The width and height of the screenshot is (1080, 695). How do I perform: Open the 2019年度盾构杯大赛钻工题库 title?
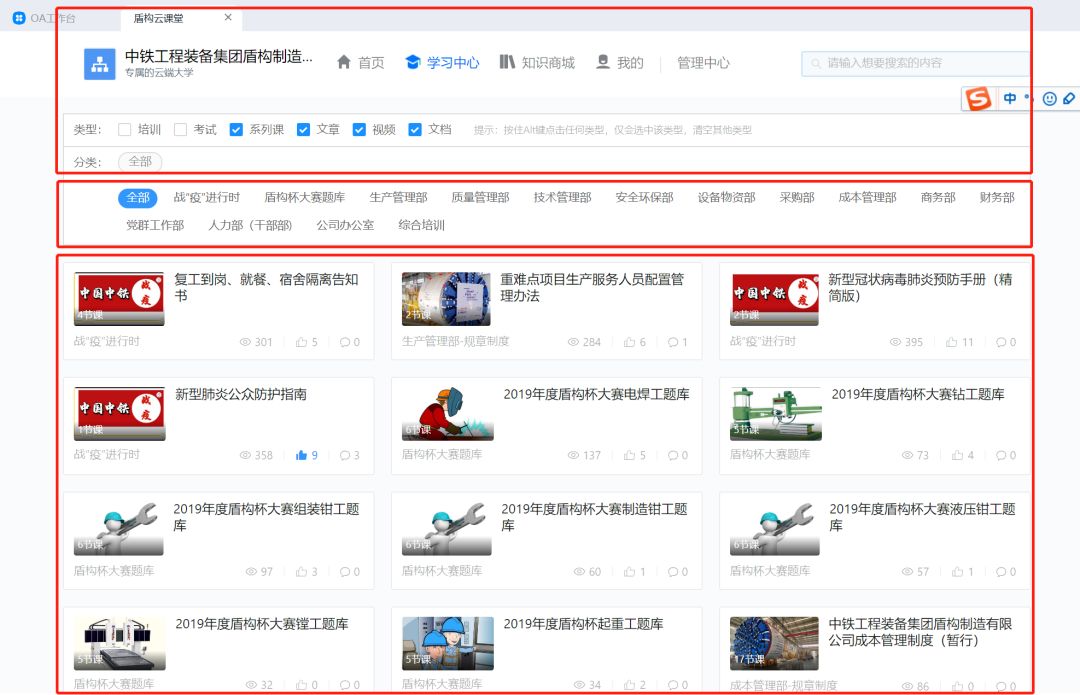[x=917, y=394]
